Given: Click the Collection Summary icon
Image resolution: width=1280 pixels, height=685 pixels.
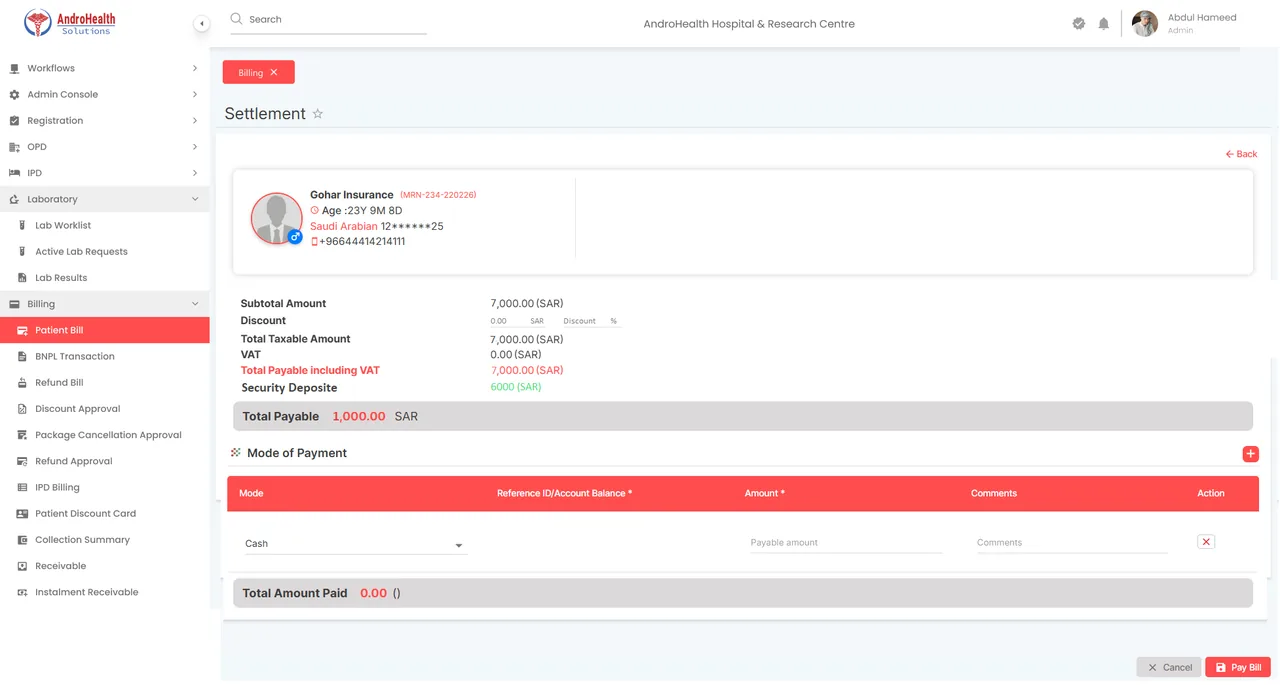Looking at the screenshot, I should click(x=22, y=540).
